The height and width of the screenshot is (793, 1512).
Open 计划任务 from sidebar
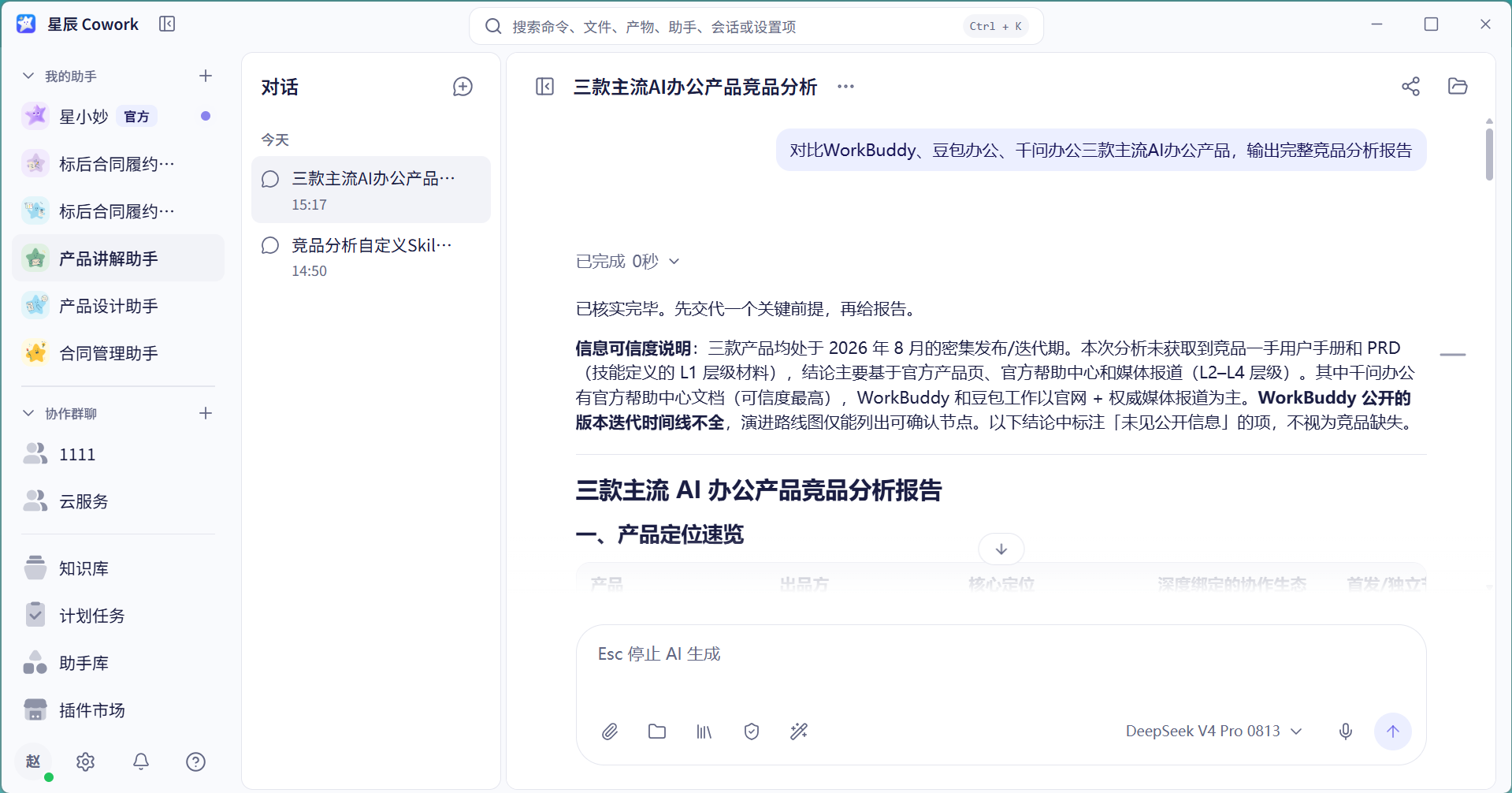(x=118, y=616)
